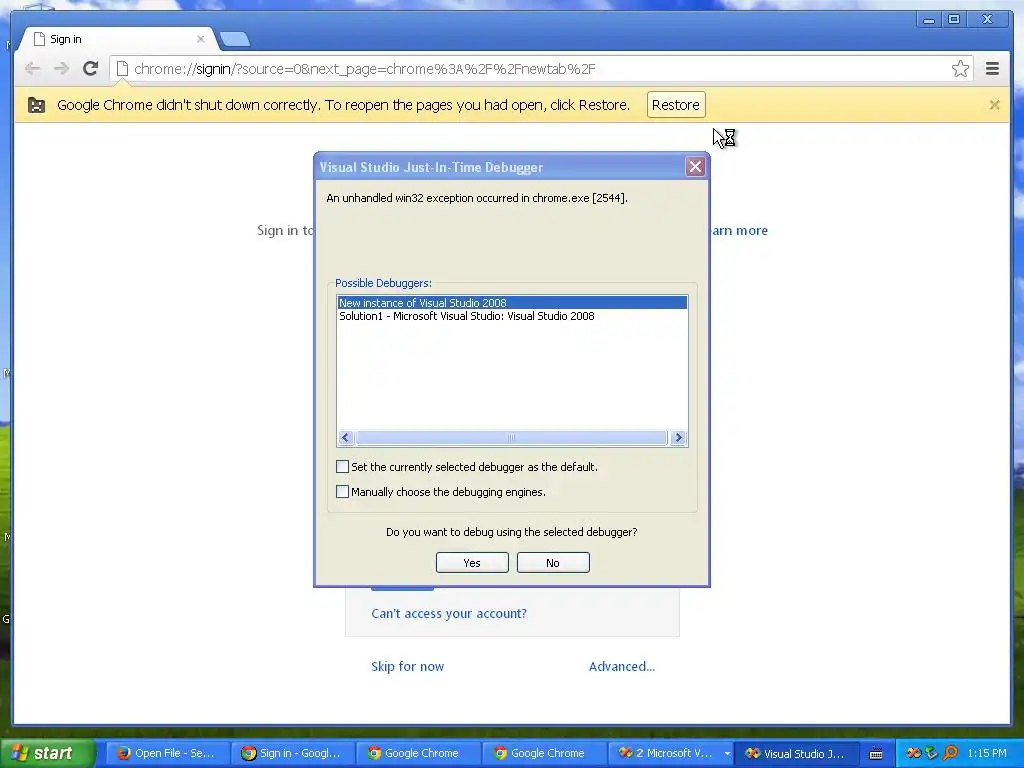Image resolution: width=1024 pixels, height=768 pixels.
Task: Maximize the Chrome window
Action: point(953,20)
